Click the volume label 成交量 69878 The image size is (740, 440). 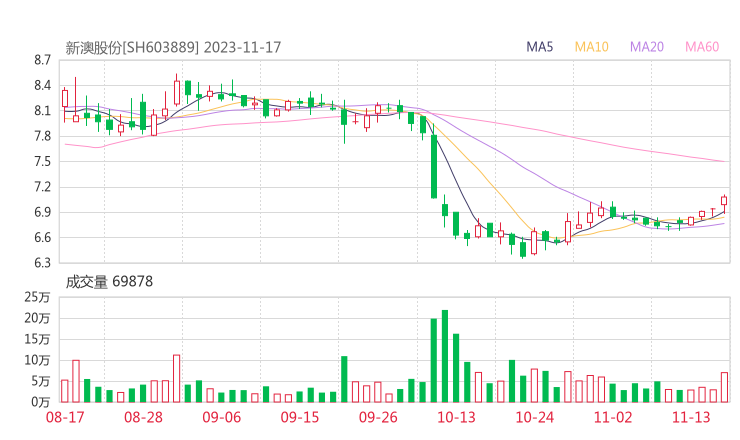109,282
